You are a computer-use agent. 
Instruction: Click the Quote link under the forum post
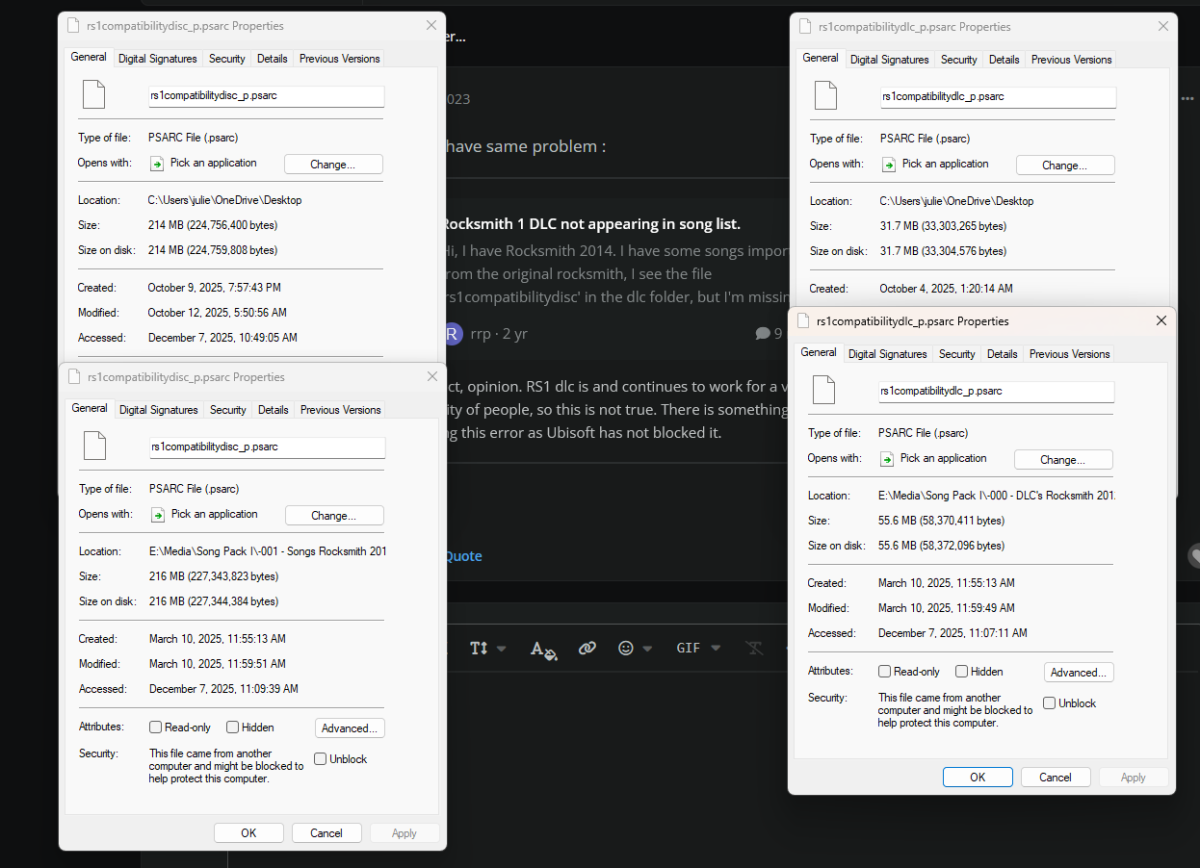[463, 556]
